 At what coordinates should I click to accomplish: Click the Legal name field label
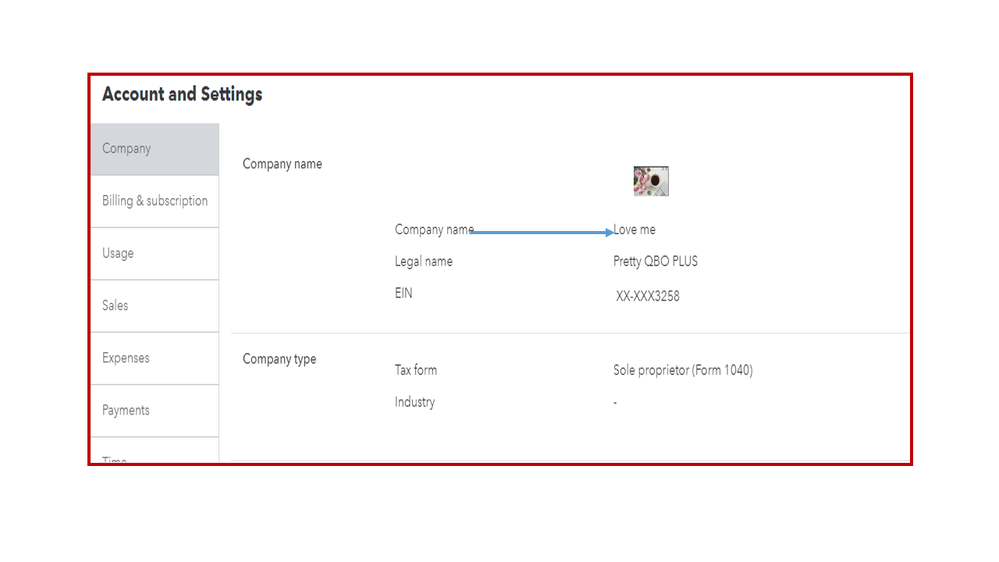coord(423,262)
